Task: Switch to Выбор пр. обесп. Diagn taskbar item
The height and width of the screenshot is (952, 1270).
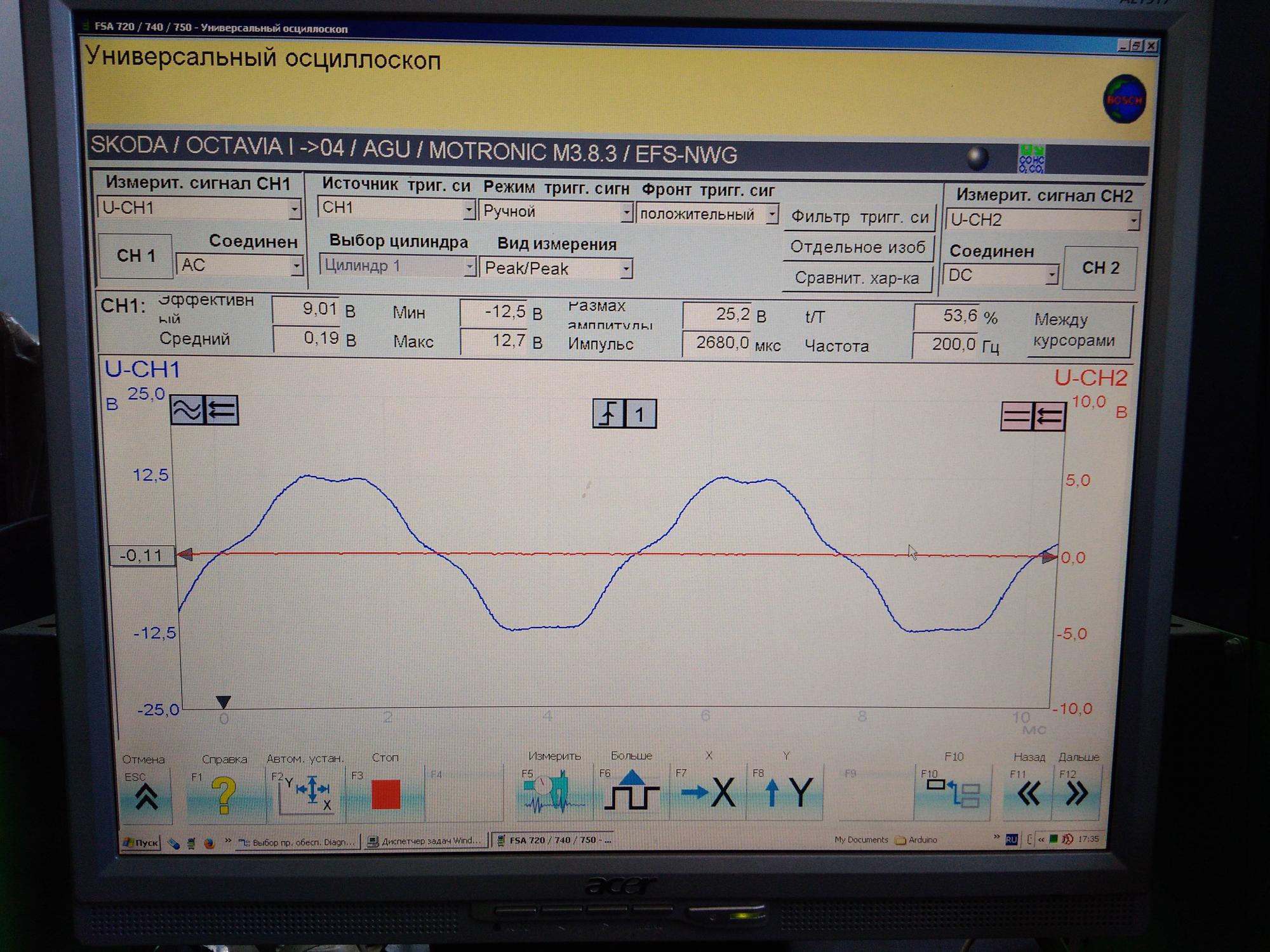Action: 298,842
